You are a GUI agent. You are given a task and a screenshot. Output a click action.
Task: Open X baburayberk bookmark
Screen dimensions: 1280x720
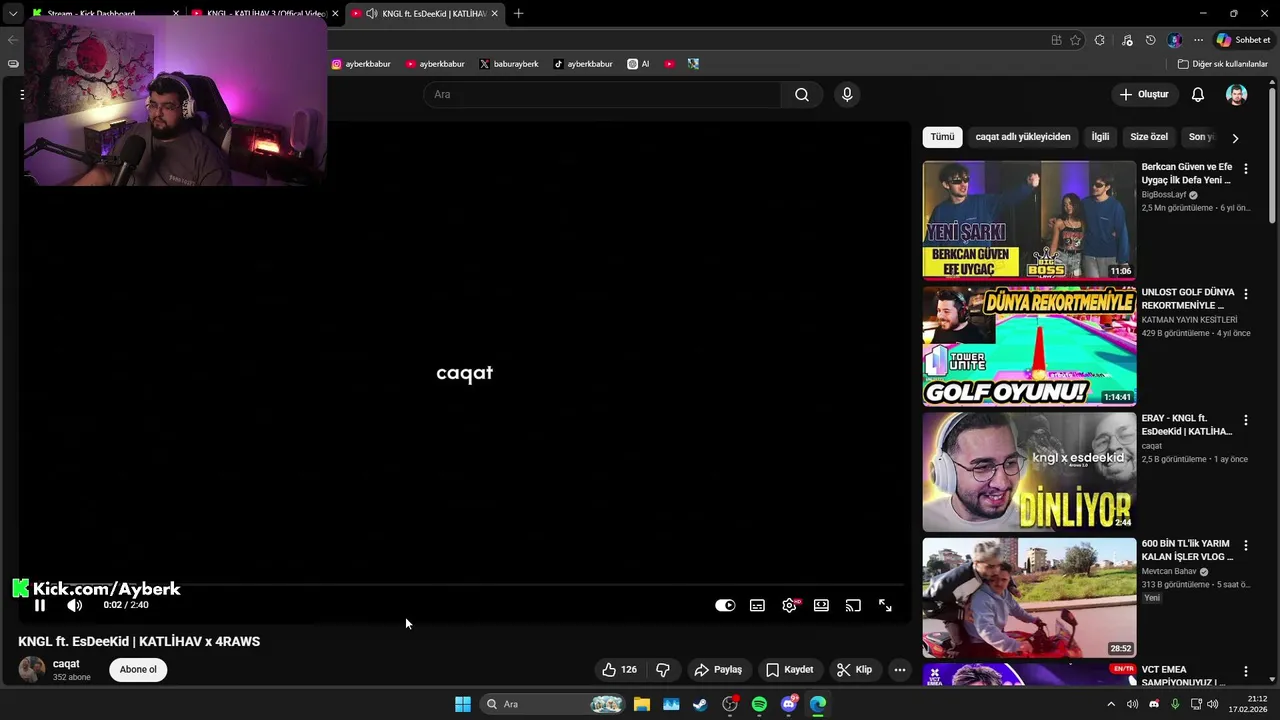[509, 64]
